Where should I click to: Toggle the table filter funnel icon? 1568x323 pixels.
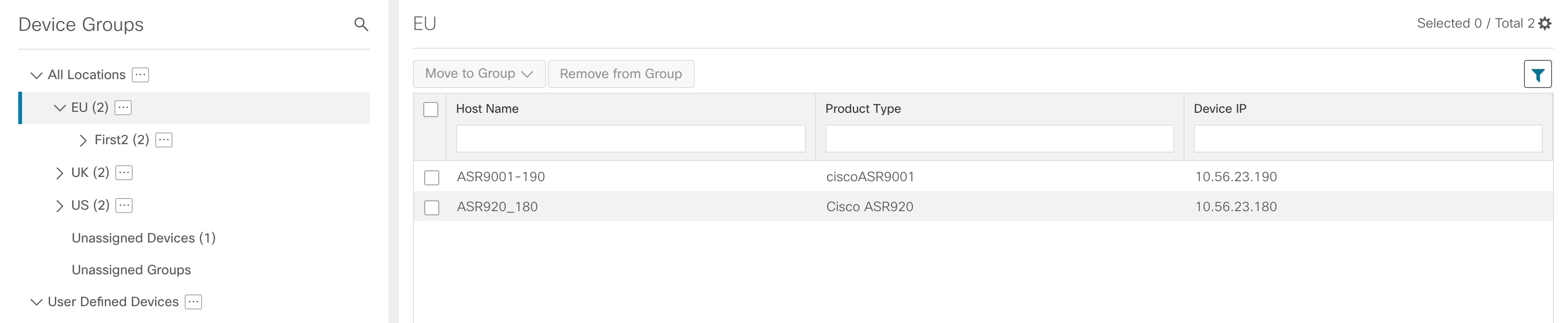tap(1537, 75)
